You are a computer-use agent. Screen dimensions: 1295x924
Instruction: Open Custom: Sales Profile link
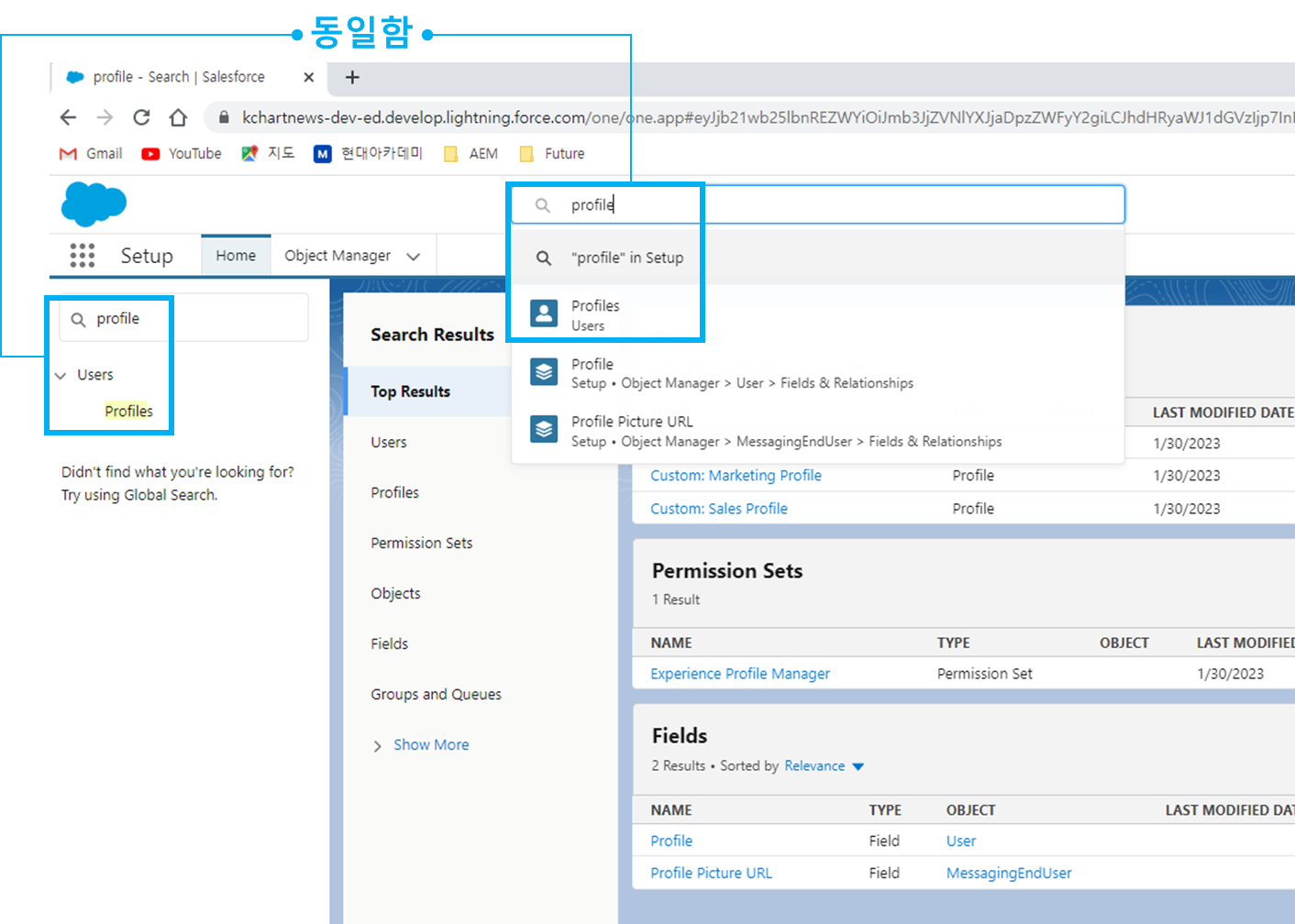click(x=719, y=508)
